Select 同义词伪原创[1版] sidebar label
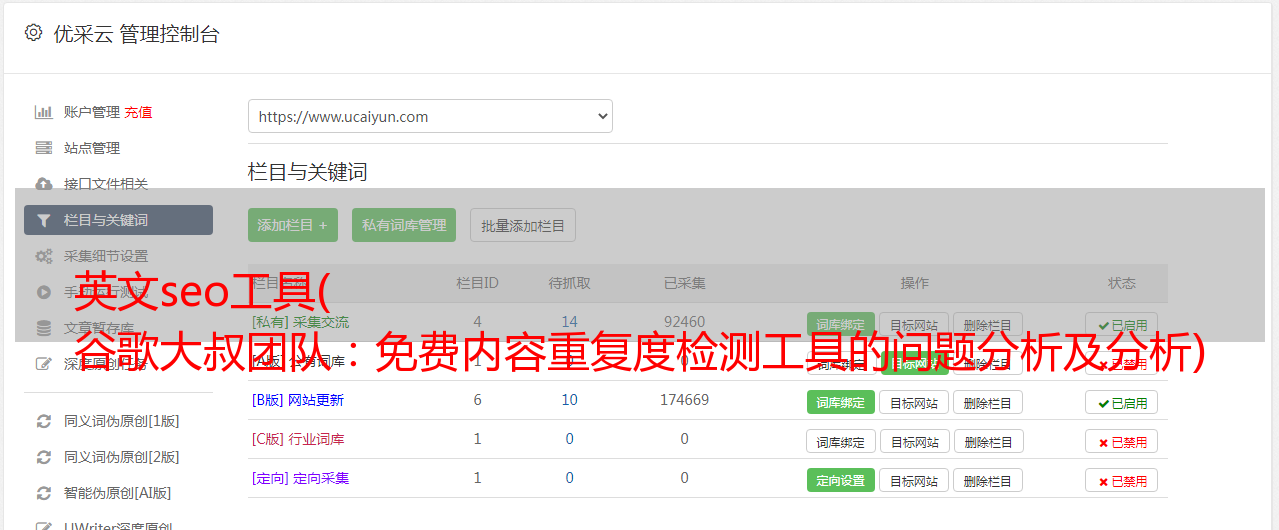This screenshot has width=1279, height=530. 122,421
